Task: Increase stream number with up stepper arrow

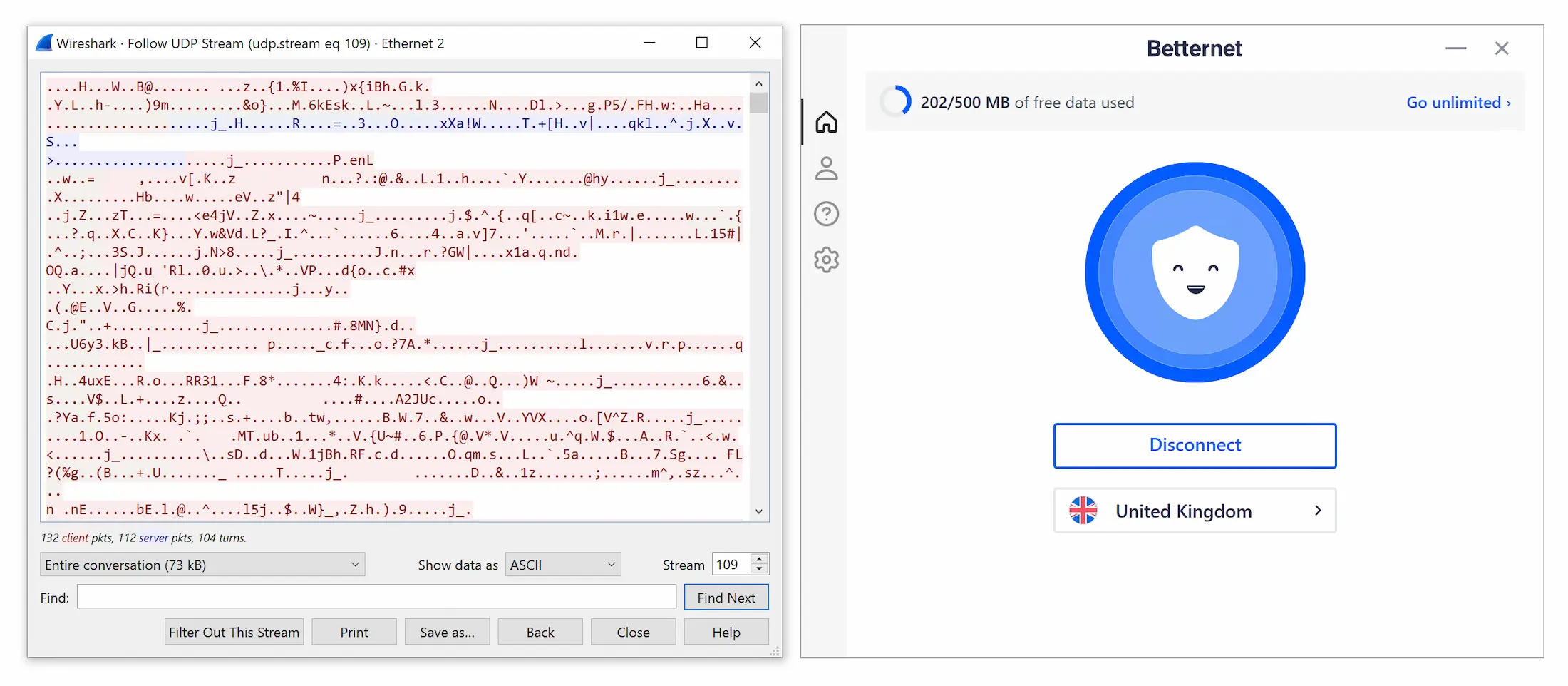Action: (759, 558)
